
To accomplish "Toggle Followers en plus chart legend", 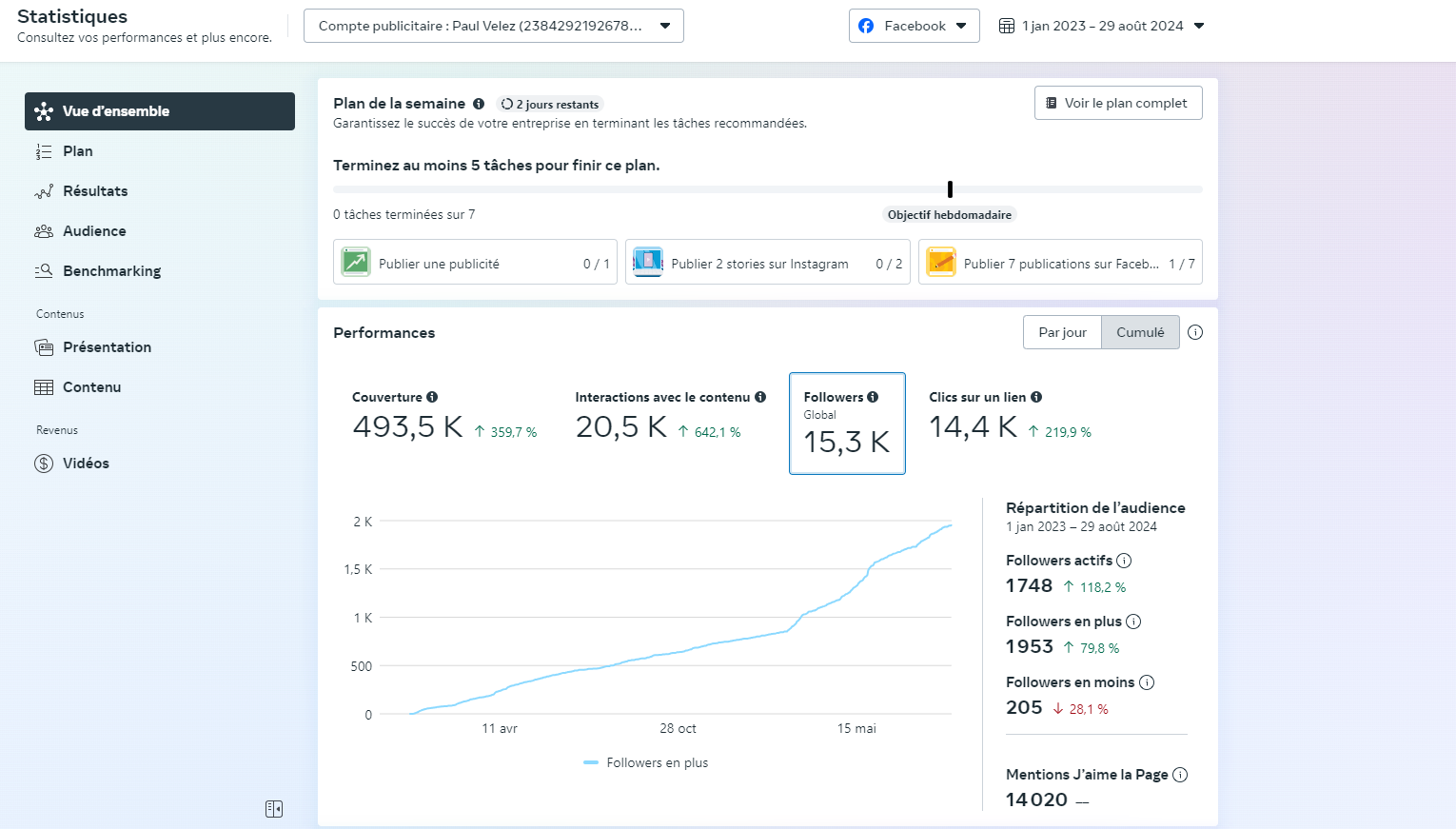I will coord(646,762).
